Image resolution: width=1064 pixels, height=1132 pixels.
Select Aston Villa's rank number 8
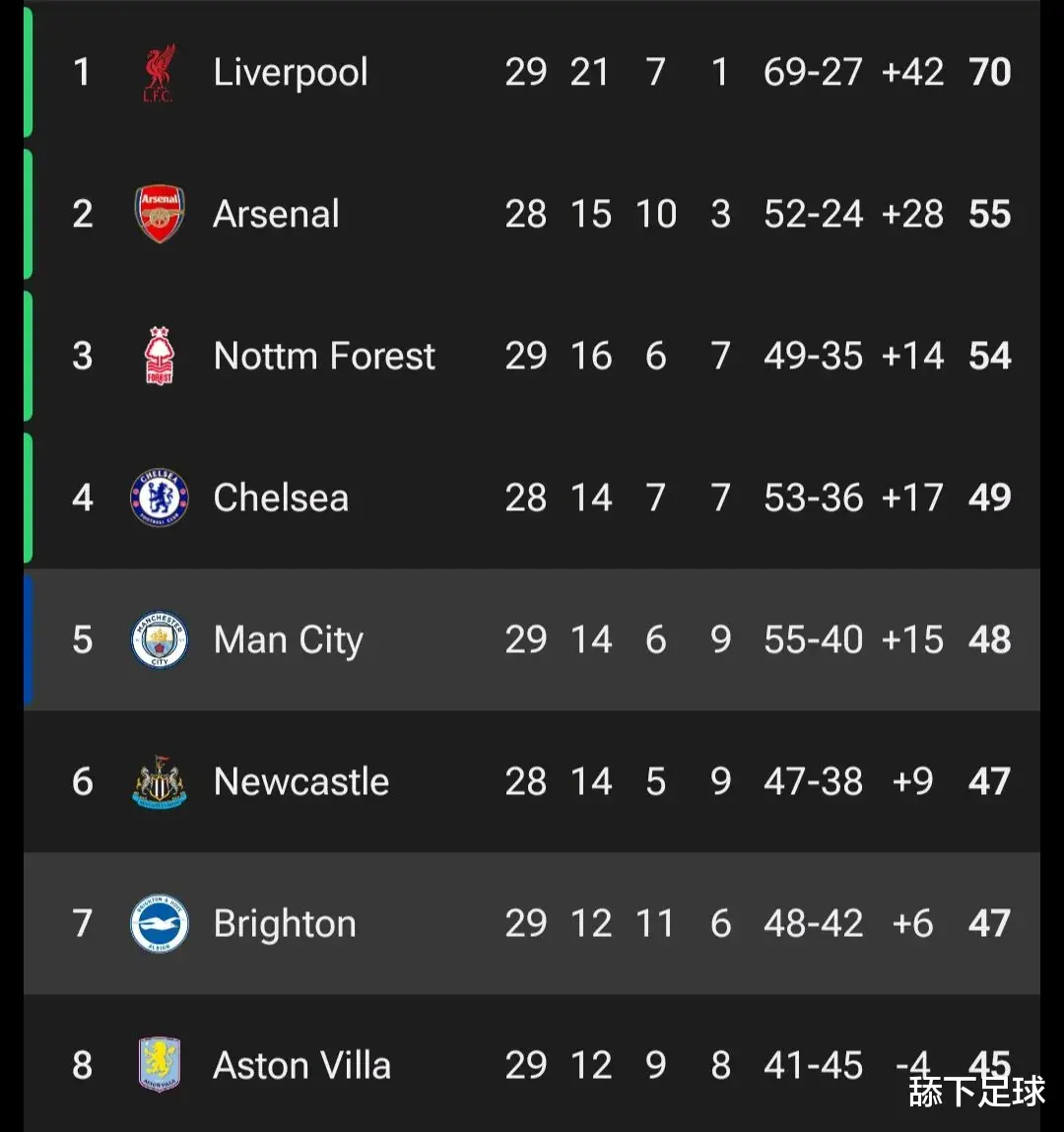pyautogui.click(x=83, y=1065)
